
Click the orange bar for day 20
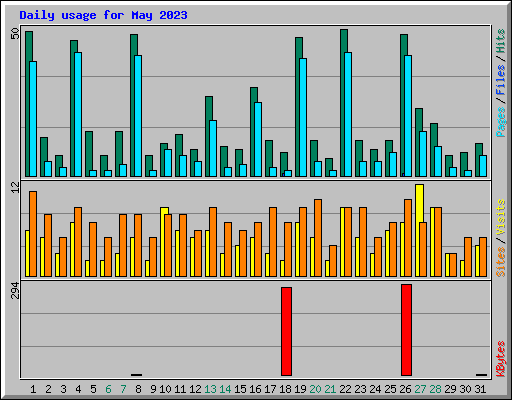click(318, 238)
